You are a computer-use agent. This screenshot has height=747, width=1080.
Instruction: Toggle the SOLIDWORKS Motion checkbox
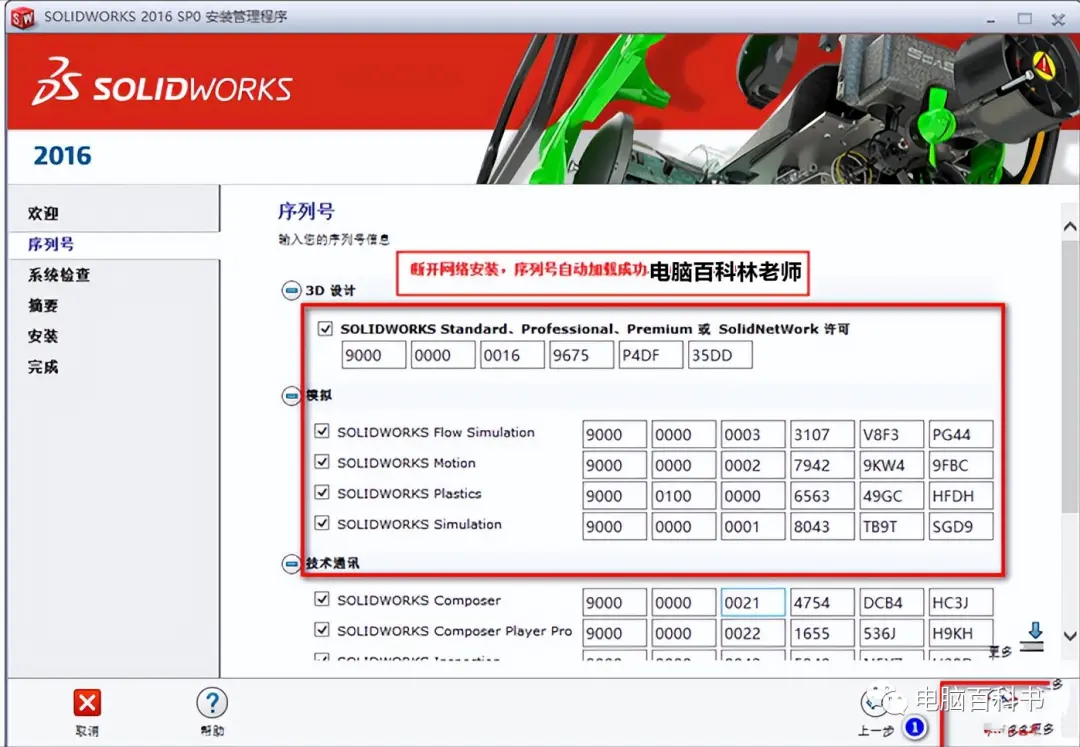(x=322, y=461)
